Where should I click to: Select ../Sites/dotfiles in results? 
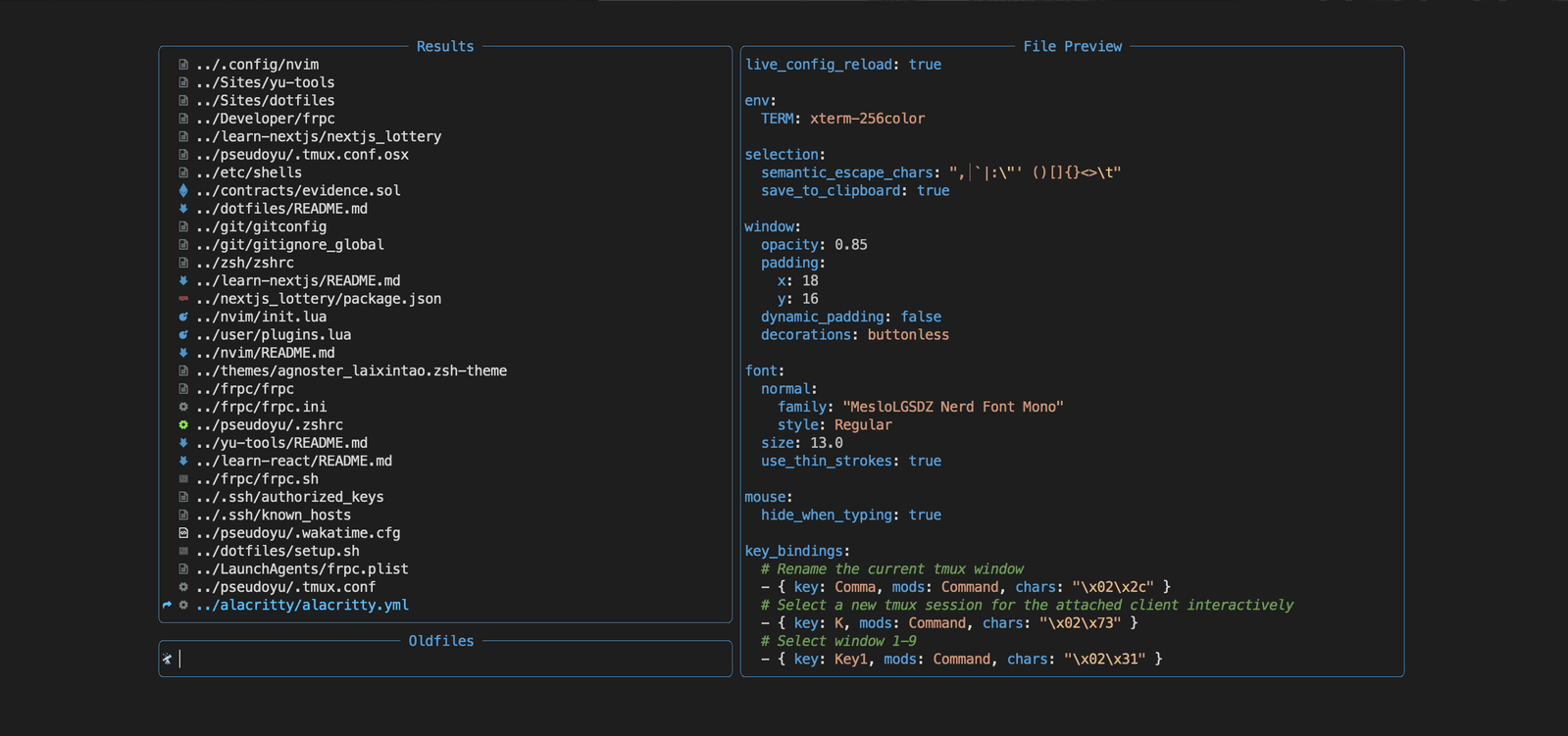tap(265, 101)
